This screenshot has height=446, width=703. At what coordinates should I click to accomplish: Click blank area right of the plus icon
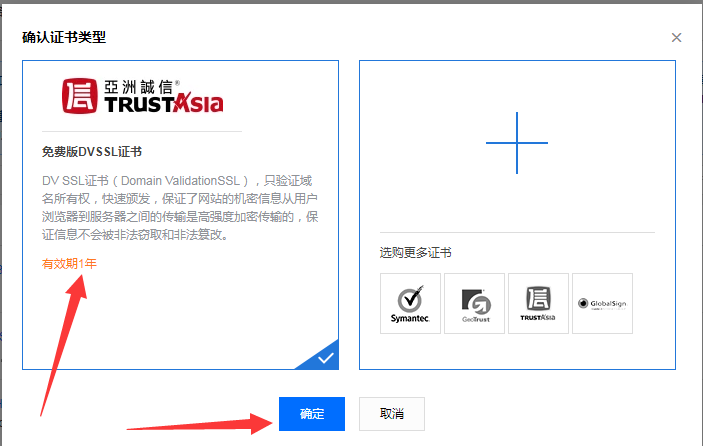[x=620, y=143]
